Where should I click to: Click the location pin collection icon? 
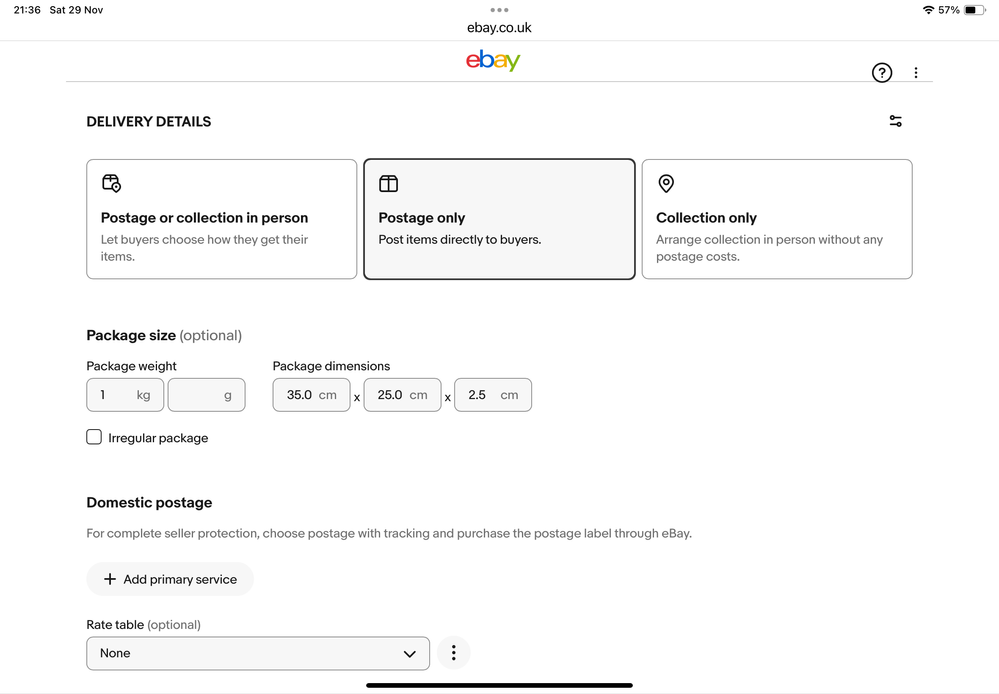click(666, 183)
